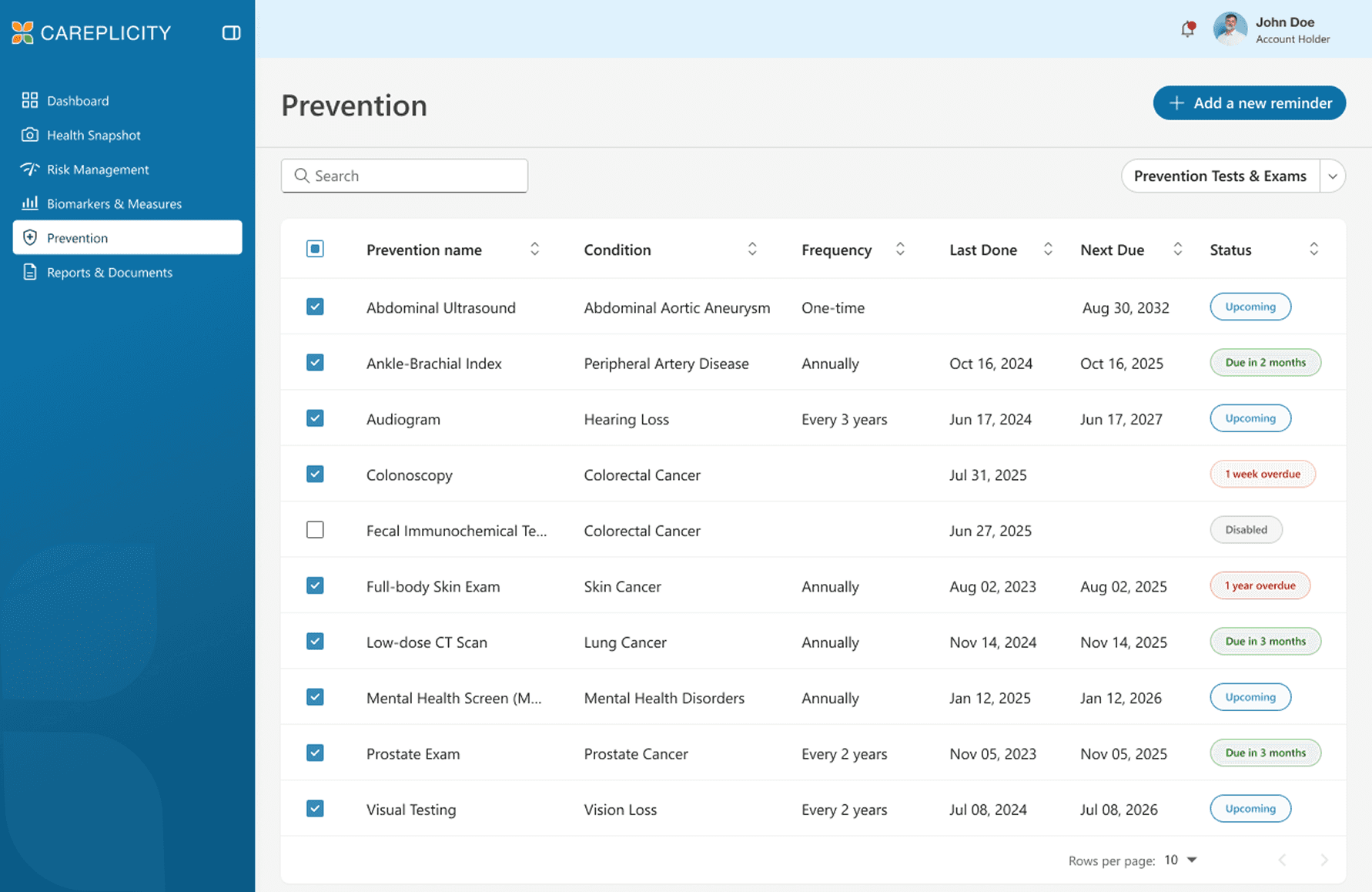
Task: Click Peripheral Artery Disease condition cell
Action: point(666,364)
